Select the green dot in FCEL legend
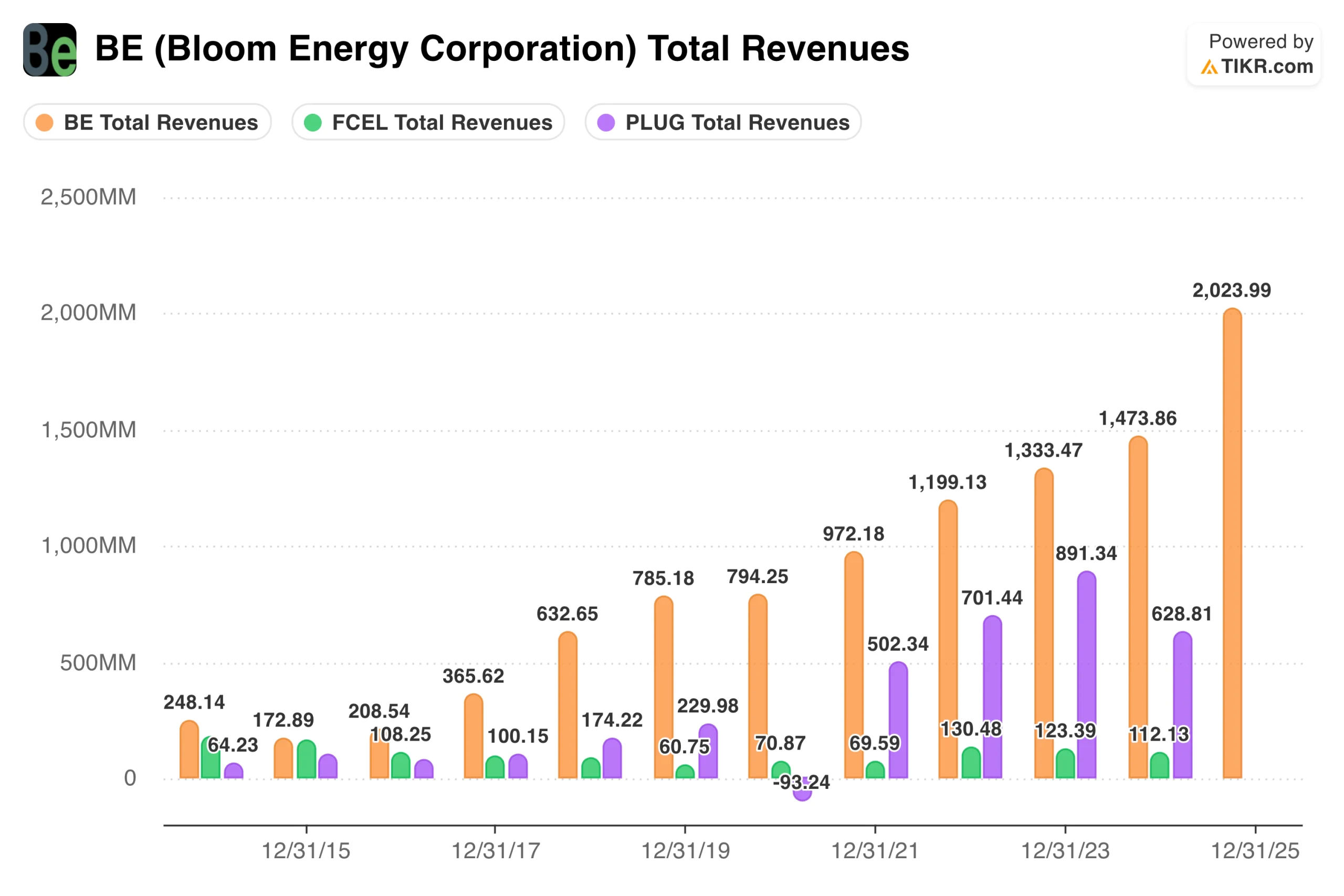 313,122
